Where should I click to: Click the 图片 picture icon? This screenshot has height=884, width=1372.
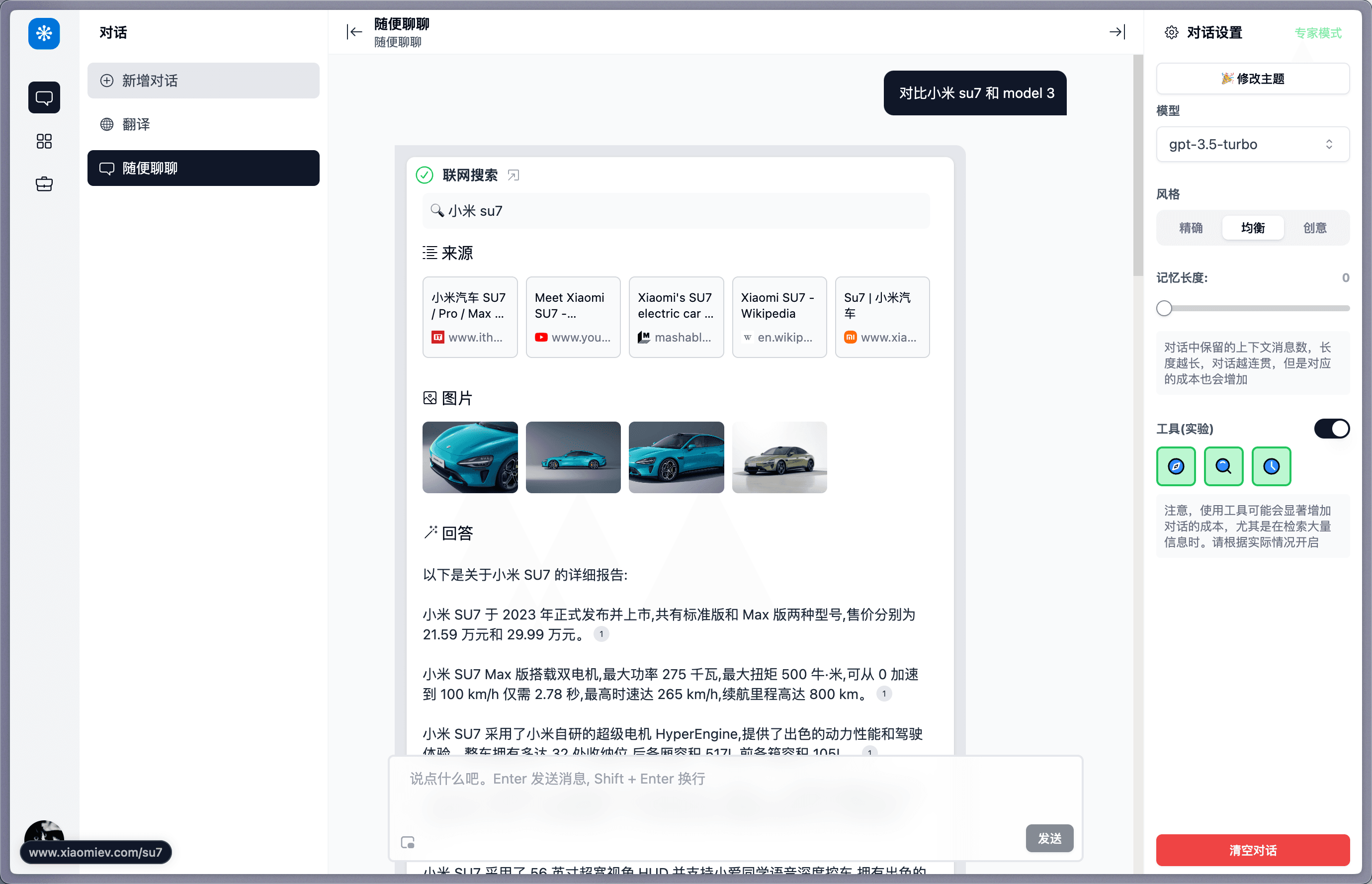(430, 398)
